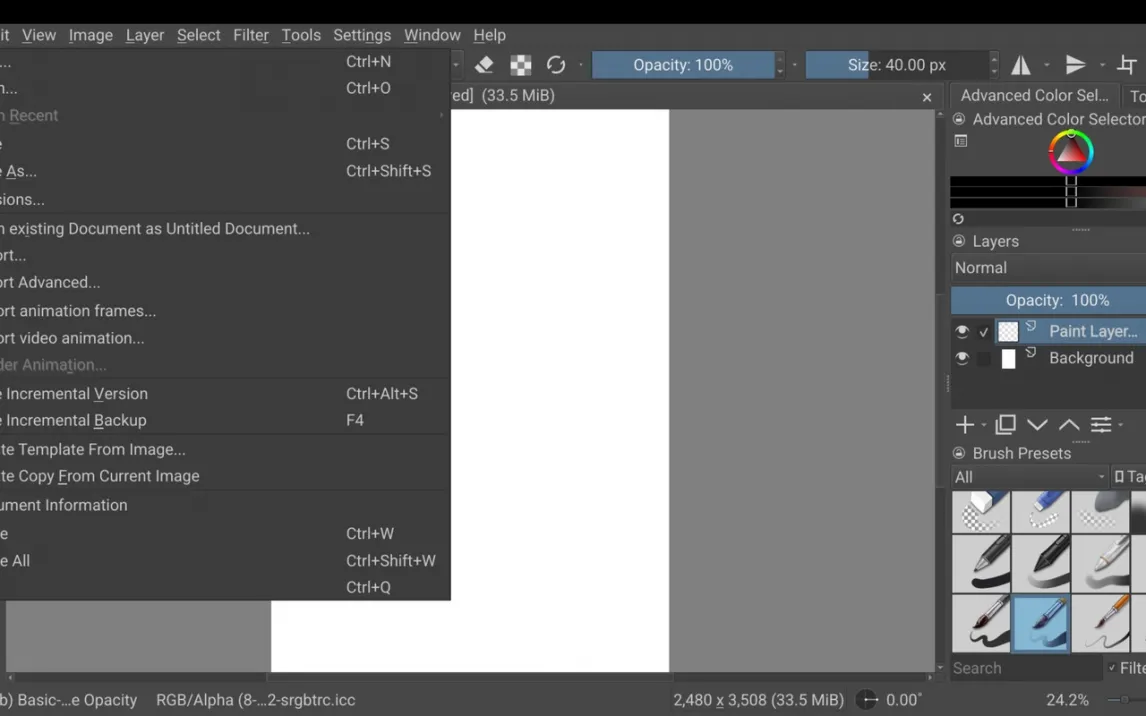Click the reload original preset icon
The height and width of the screenshot is (716, 1146).
(556, 65)
